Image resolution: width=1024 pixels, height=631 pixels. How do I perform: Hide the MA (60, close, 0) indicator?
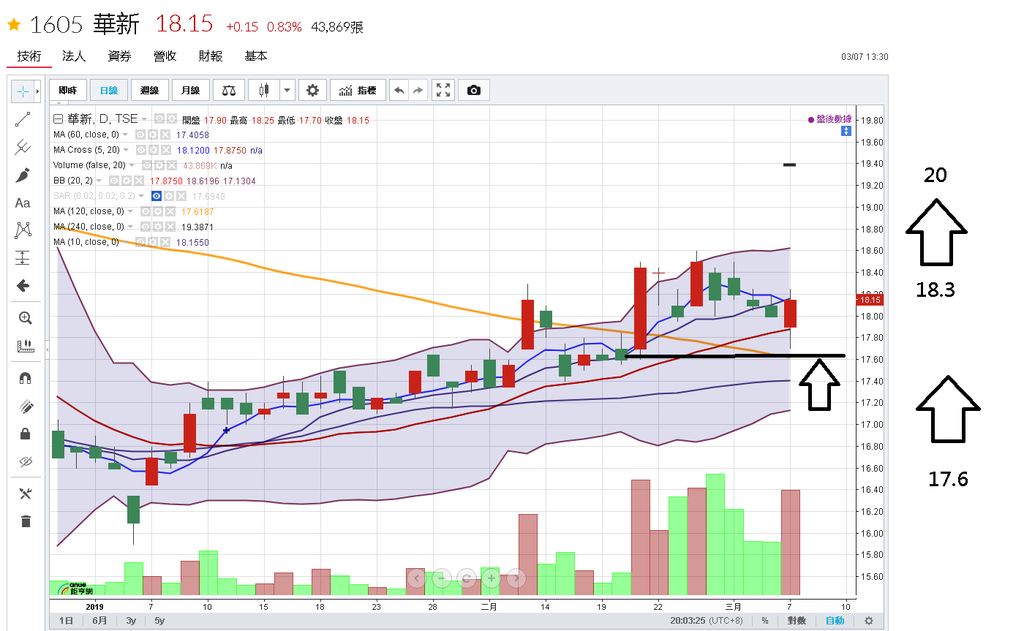[140, 135]
